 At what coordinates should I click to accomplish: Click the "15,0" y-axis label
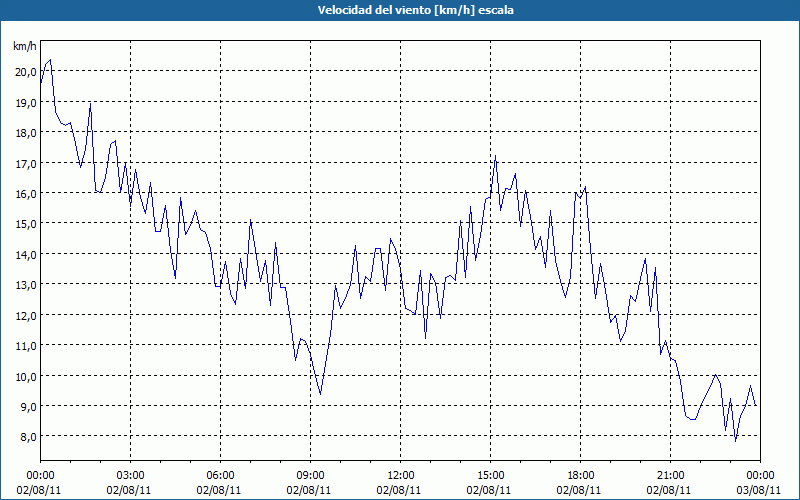click(26, 224)
